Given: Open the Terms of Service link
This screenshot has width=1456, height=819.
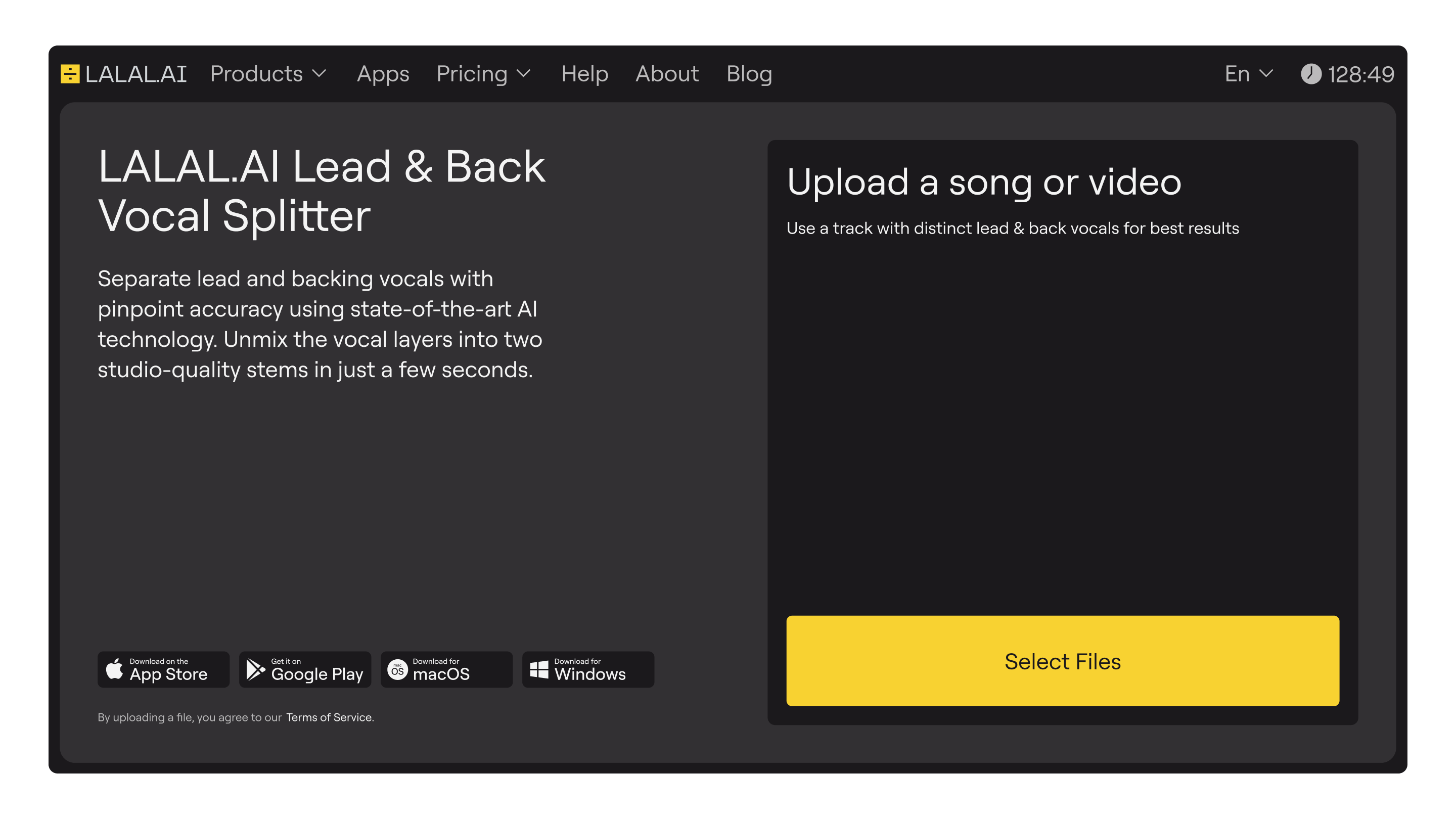Looking at the screenshot, I should (329, 717).
